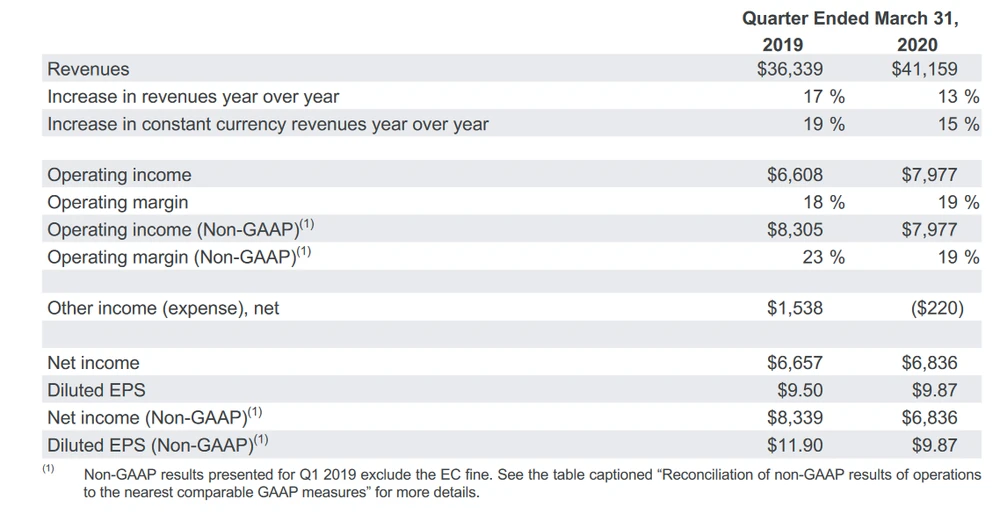Click the $11.90 Non-GAAP diluted EPS value
1000x514 pixels.
coord(795,444)
